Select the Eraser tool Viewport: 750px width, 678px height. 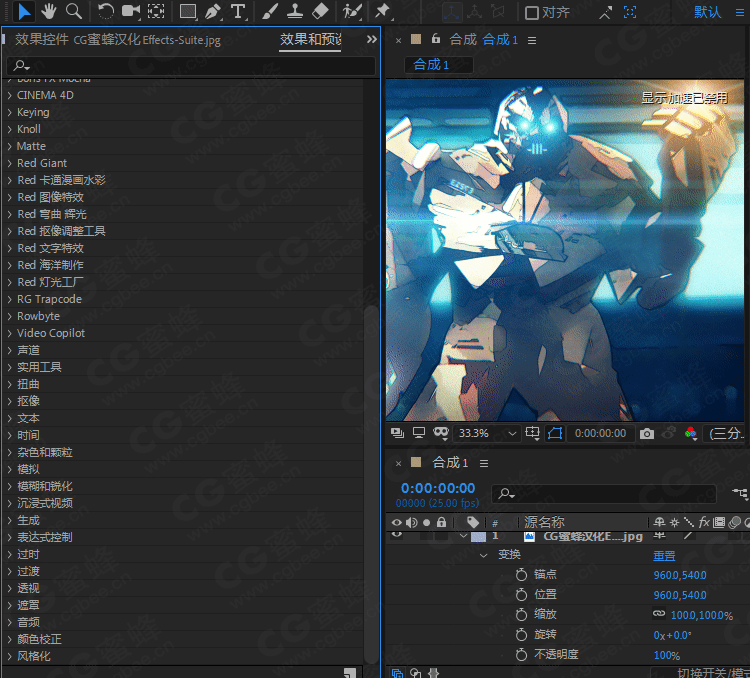tap(320, 11)
